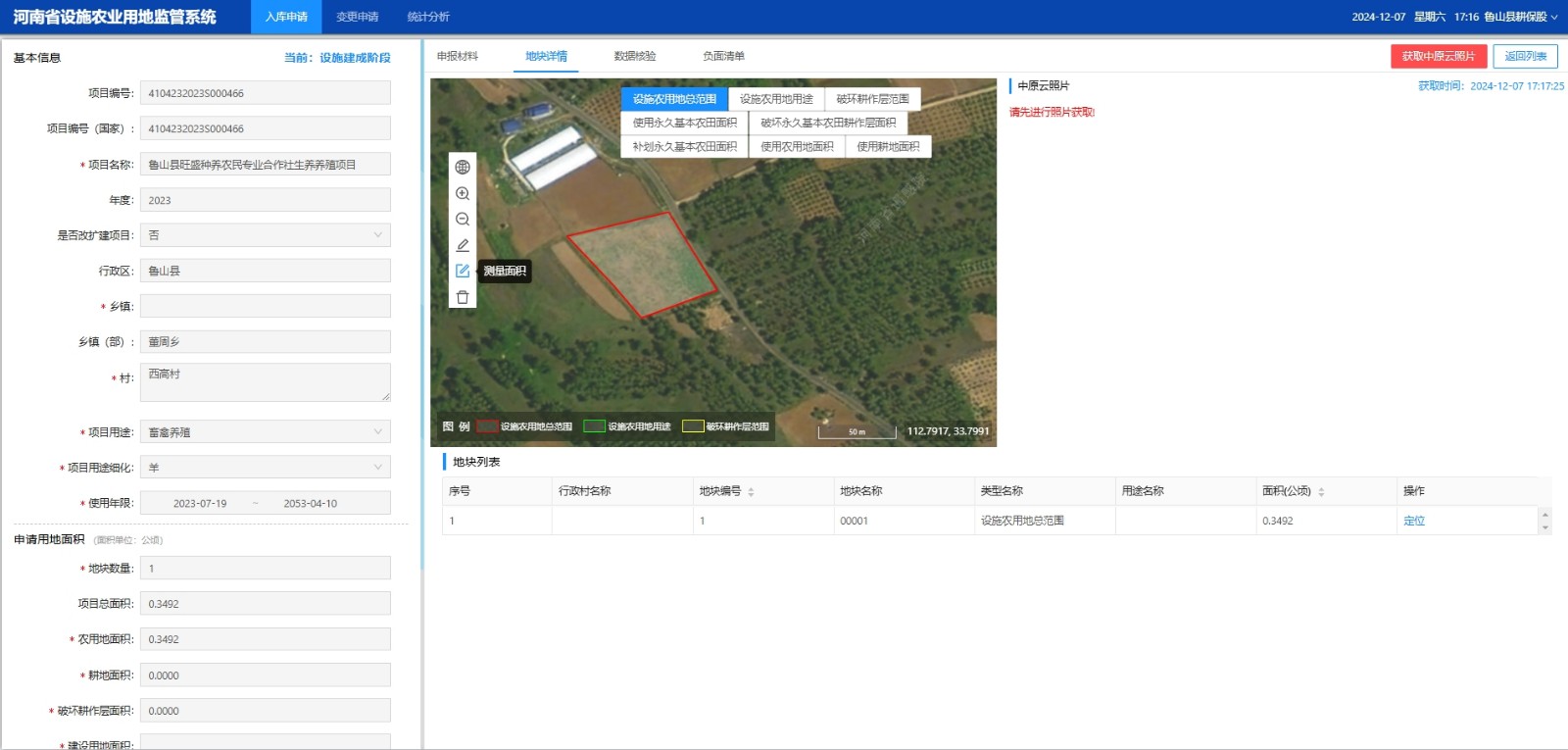
Task: Zoom in on the map
Action: tap(463, 194)
